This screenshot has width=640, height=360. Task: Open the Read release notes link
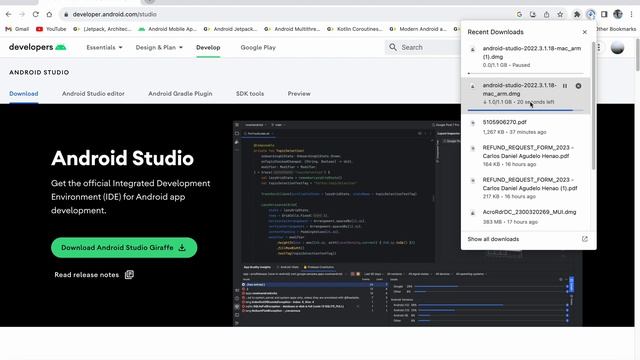click(x=87, y=275)
